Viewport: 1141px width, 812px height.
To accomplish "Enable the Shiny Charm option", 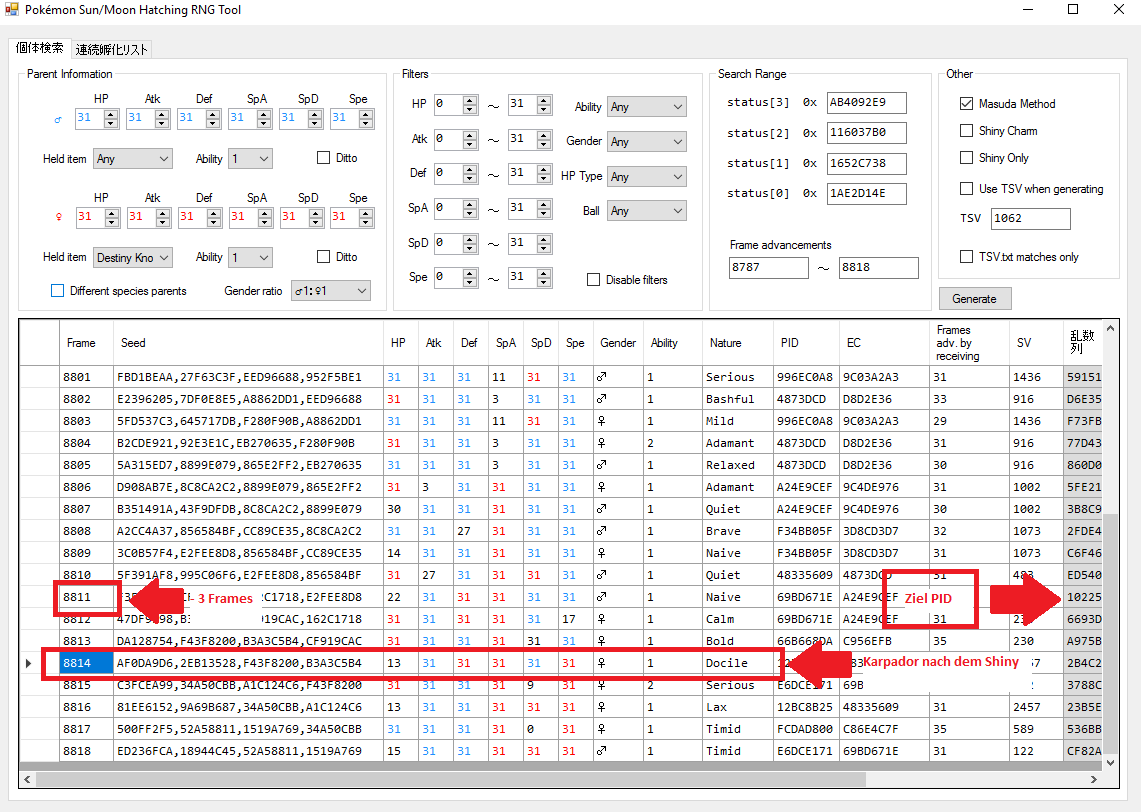I will point(966,131).
